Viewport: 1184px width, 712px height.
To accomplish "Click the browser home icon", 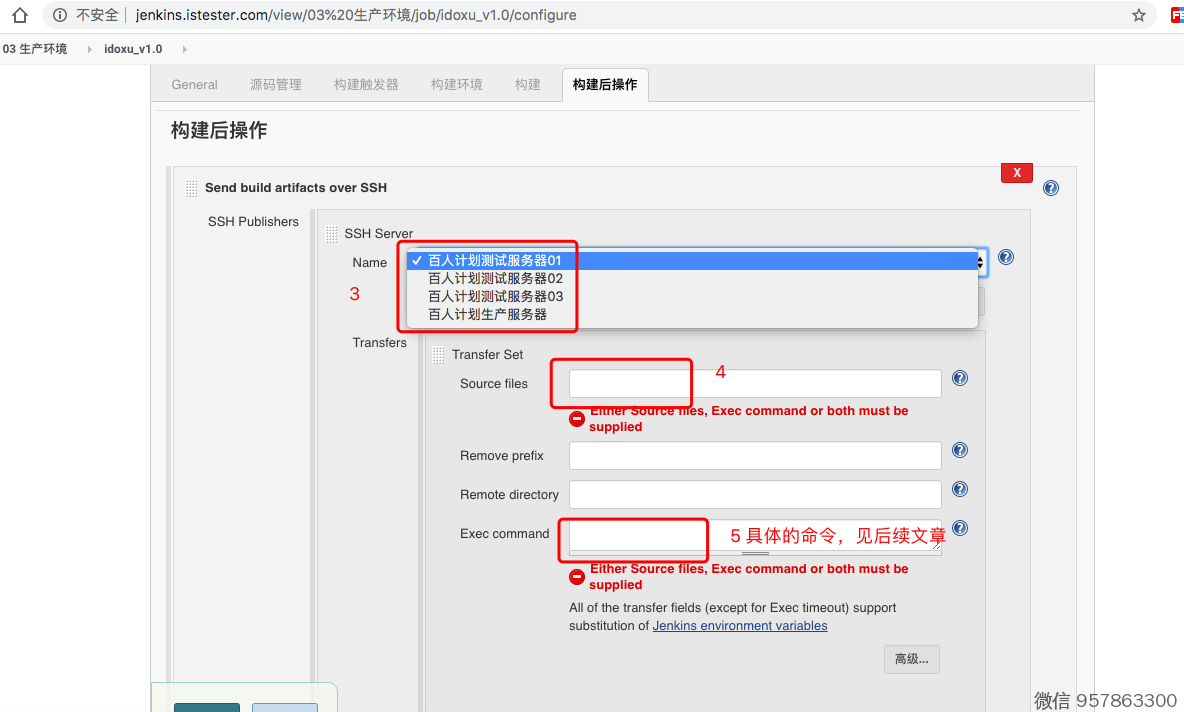I will tap(19, 15).
